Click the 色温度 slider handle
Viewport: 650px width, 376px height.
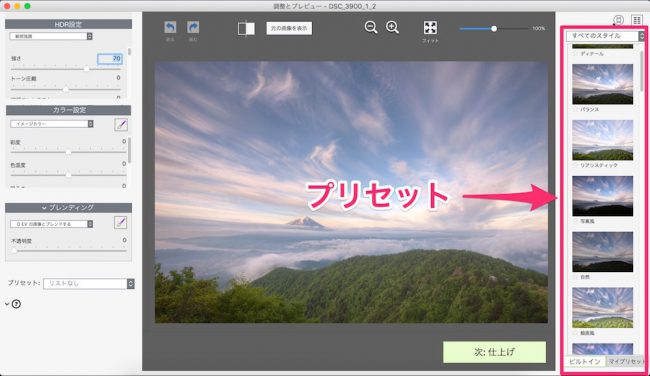[x=68, y=175]
